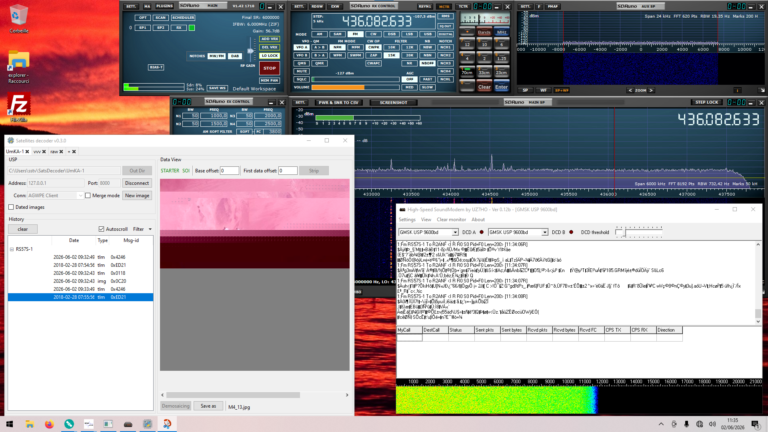The height and width of the screenshot is (432, 768).
Task: Collapse the RS57S-1 tree node
Action: [12, 249]
